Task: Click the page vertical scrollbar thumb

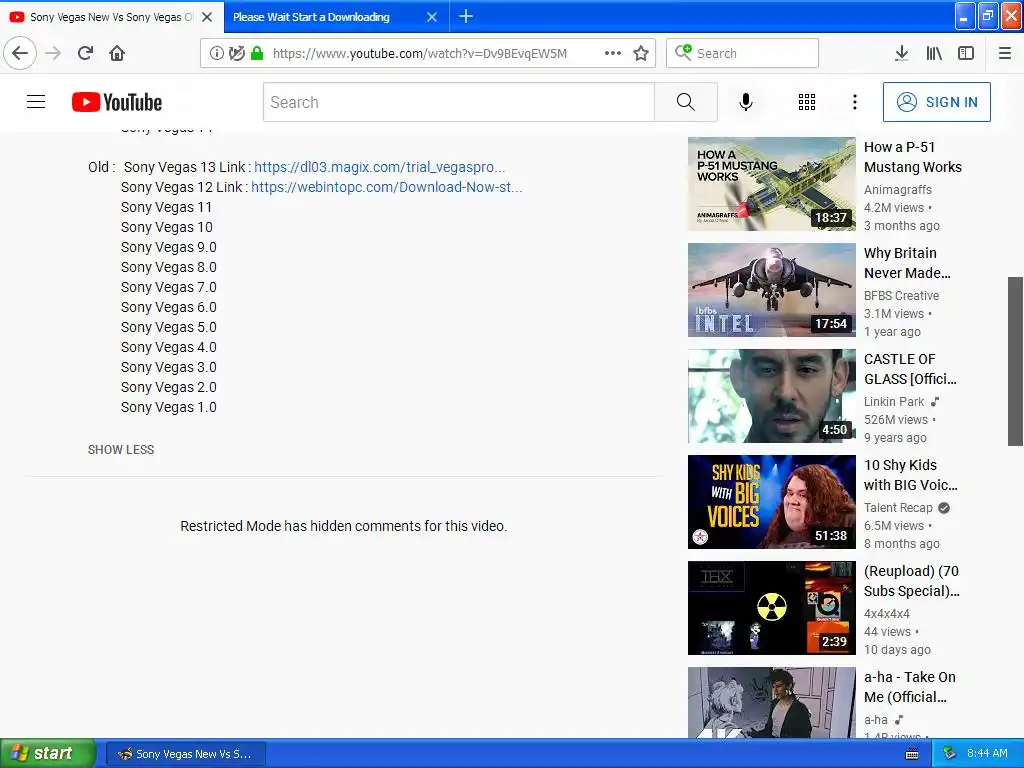Action: 1015,361
